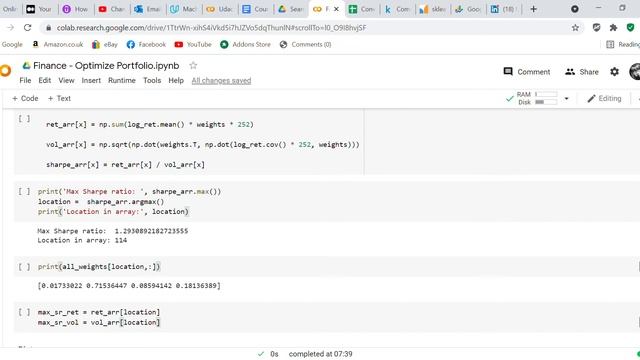This screenshot has height=360, width=640.
Task: Open the File menu
Action: click(x=25, y=80)
